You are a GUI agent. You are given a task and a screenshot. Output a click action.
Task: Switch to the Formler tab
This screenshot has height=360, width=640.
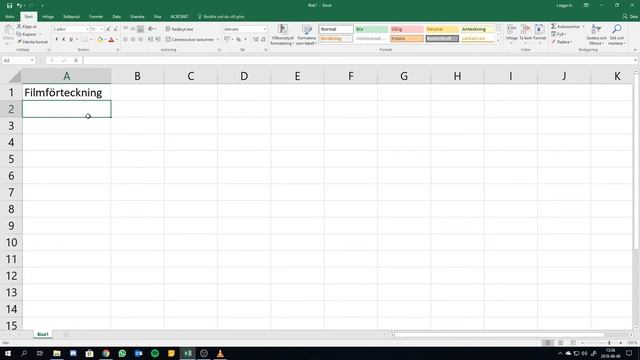pyautogui.click(x=96, y=17)
